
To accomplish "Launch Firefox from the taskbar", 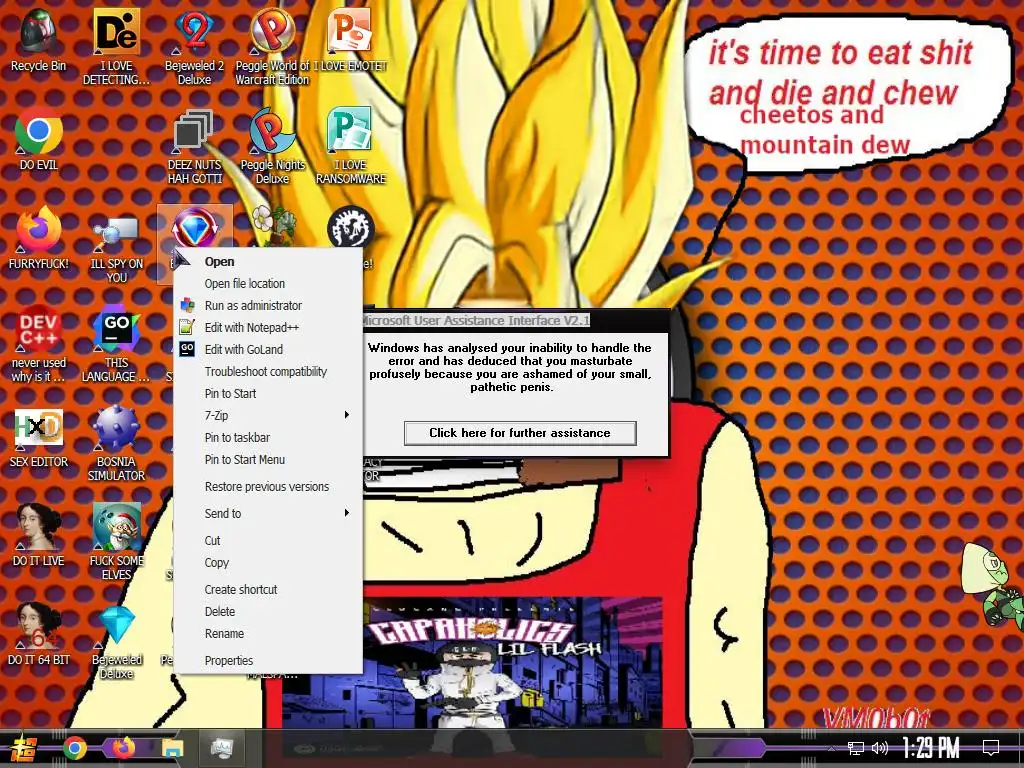I will (x=123, y=748).
